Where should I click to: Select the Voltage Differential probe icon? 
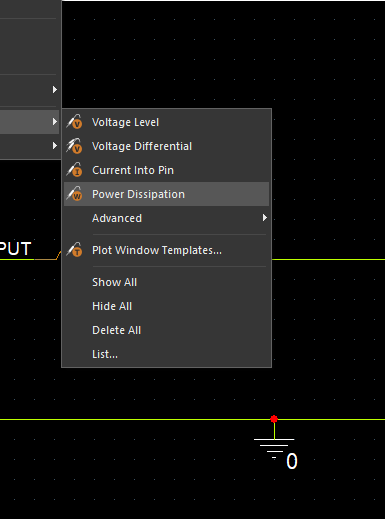point(74,146)
